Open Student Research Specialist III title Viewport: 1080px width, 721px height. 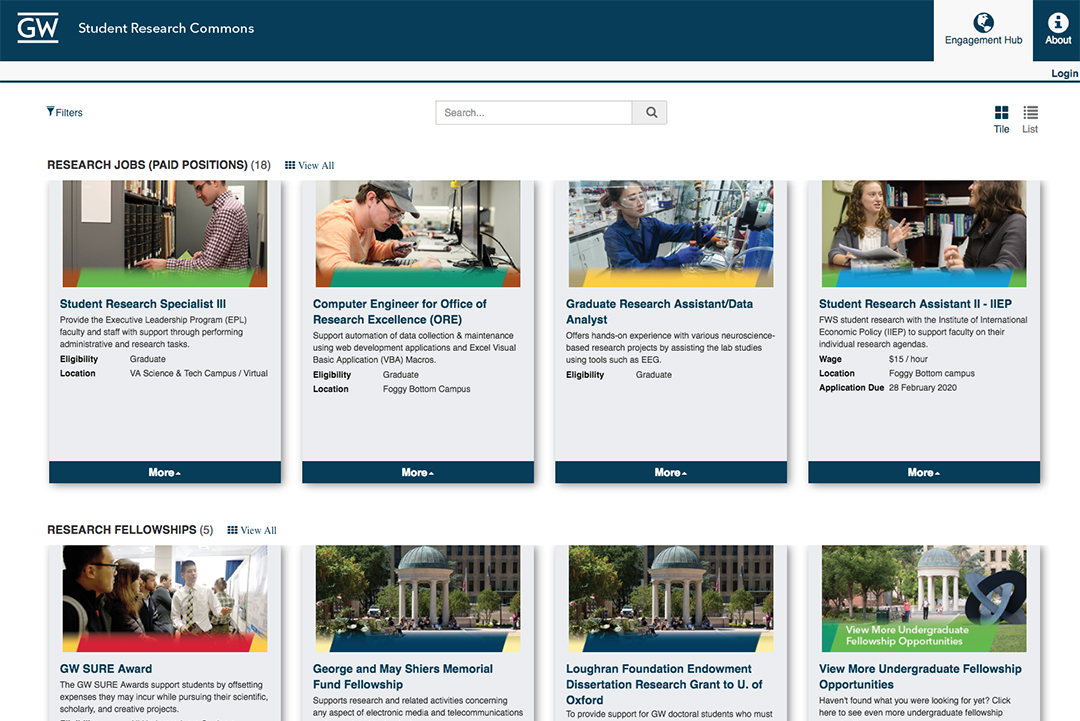pyautogui.click(x=143, y=304)
